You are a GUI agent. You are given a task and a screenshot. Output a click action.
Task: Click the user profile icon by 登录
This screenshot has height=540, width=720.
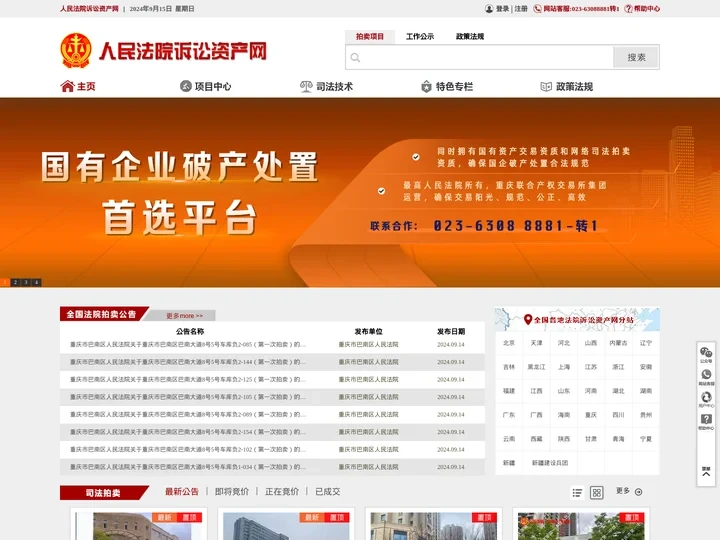click(x=489, y=9)
